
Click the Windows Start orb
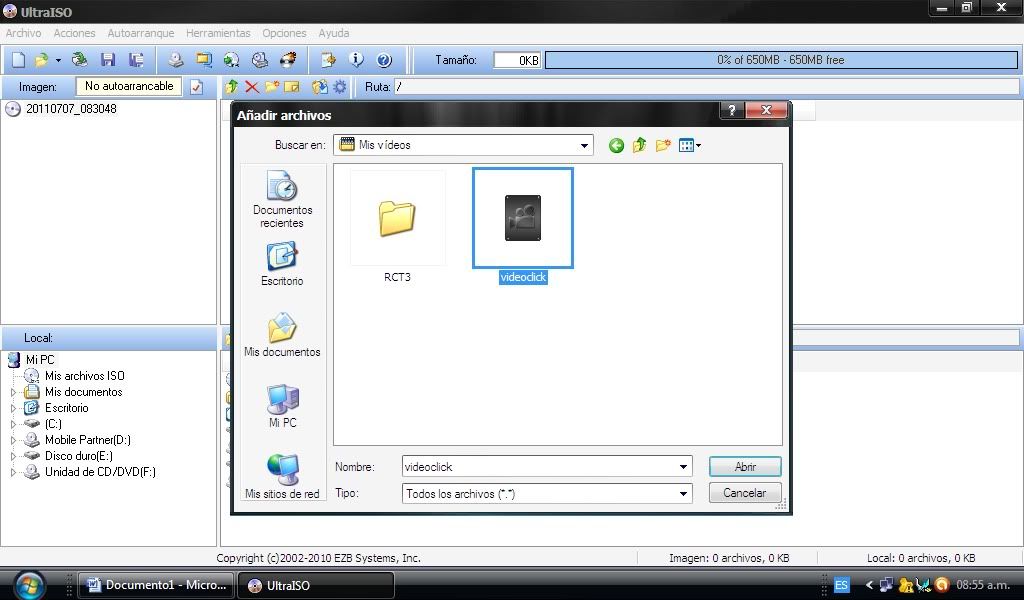[29, 584]
